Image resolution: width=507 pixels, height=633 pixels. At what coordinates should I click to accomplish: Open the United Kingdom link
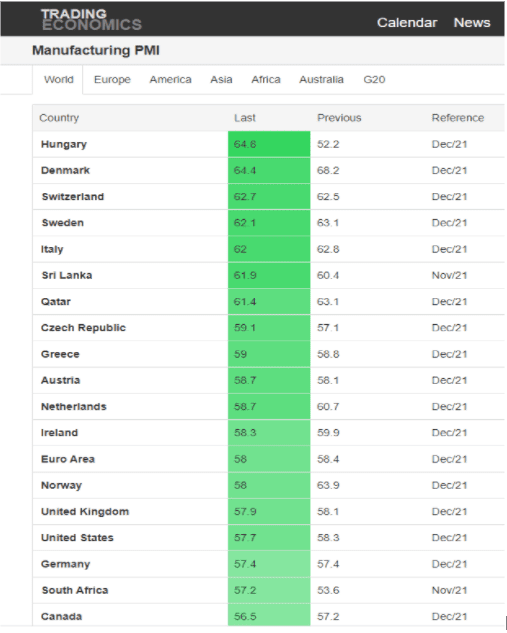pyautogui.click(x=85, y=511)
